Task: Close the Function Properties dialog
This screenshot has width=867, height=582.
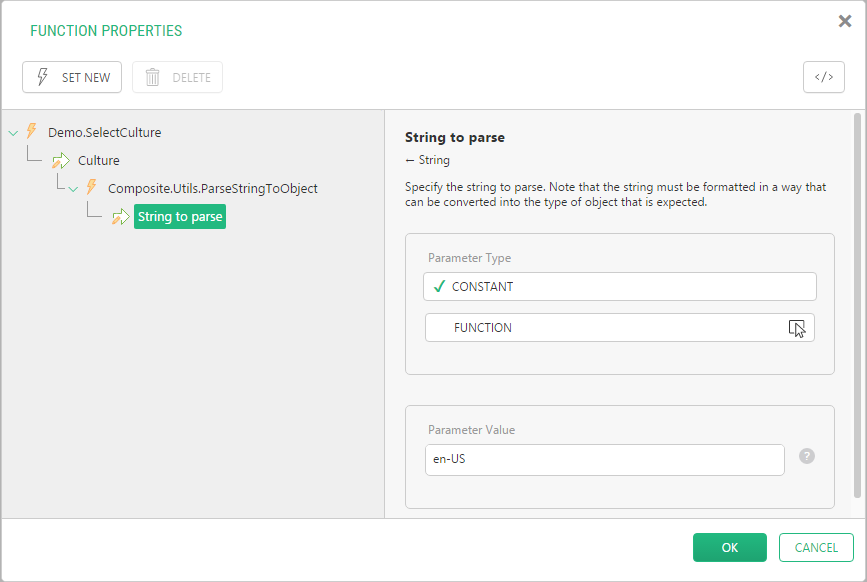Action: tap(844, 21)
